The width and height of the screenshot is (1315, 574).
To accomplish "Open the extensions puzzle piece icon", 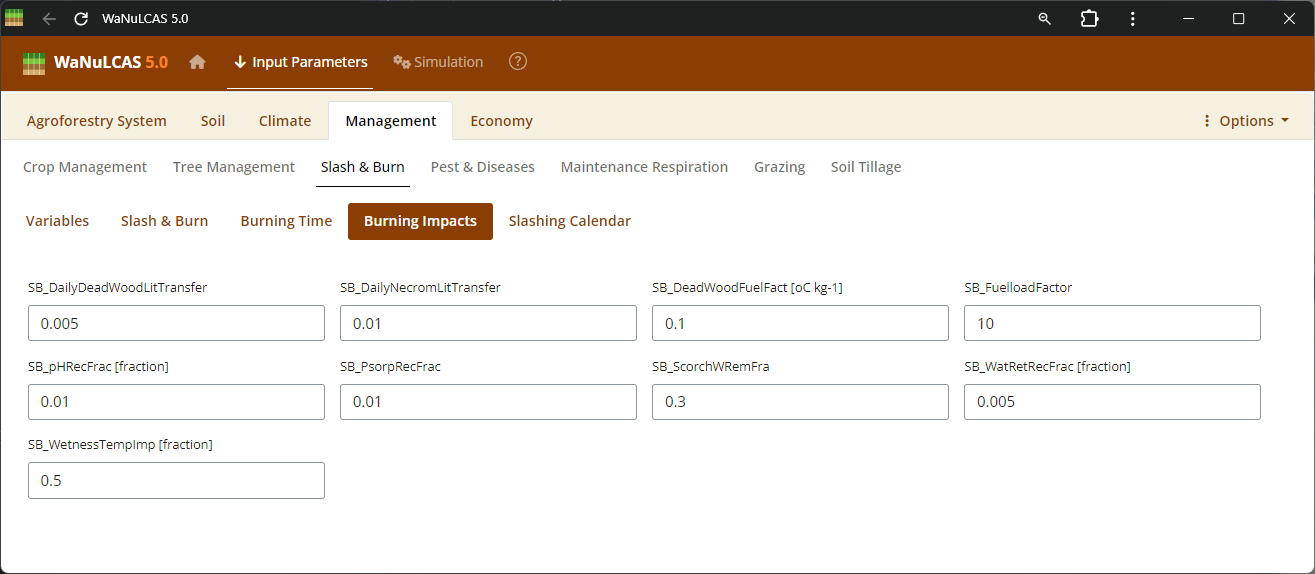I will click(1089, 19).
